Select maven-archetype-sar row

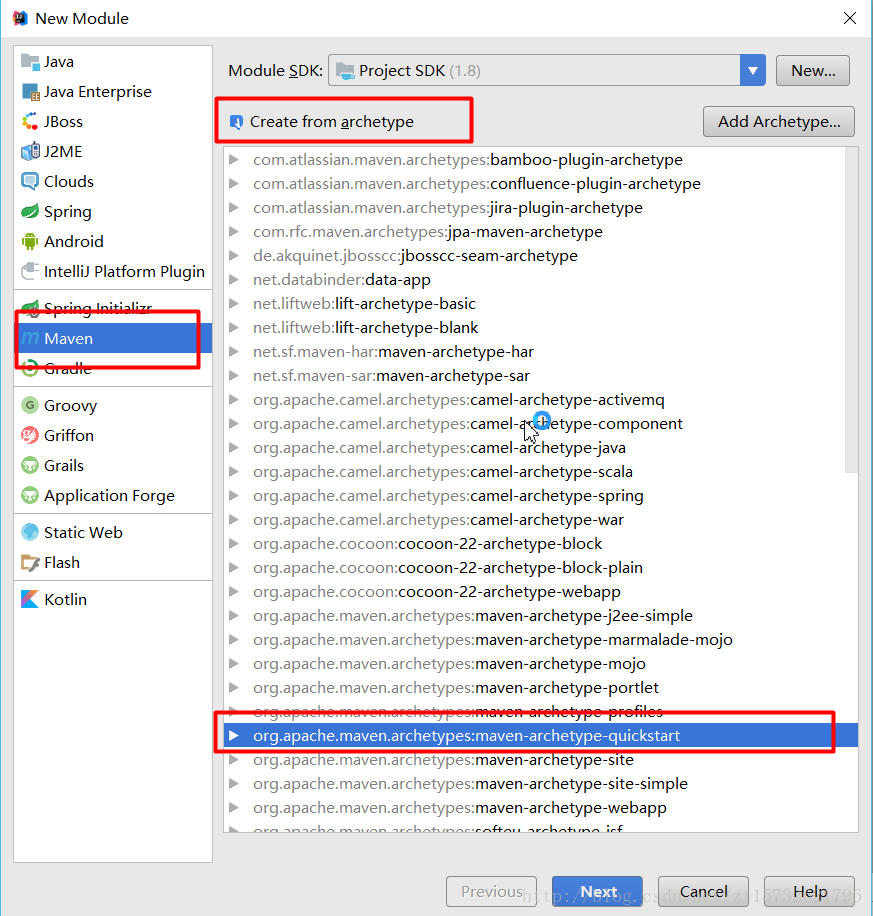click(534, 376)
